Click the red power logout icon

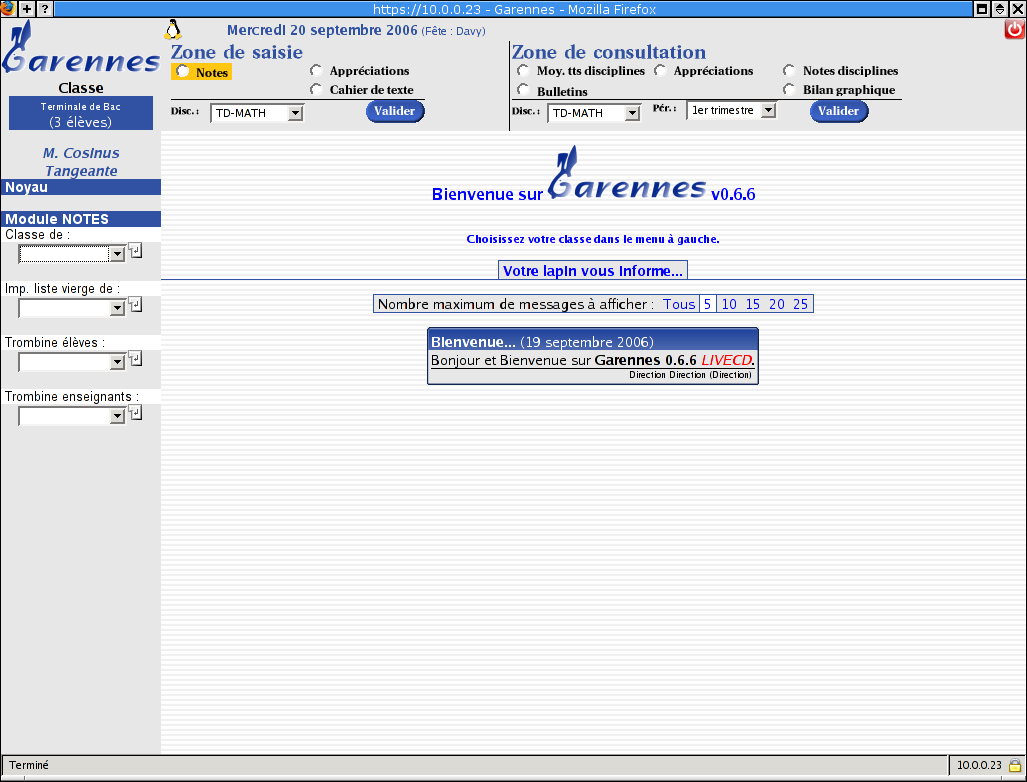[x=1014, y=30]
